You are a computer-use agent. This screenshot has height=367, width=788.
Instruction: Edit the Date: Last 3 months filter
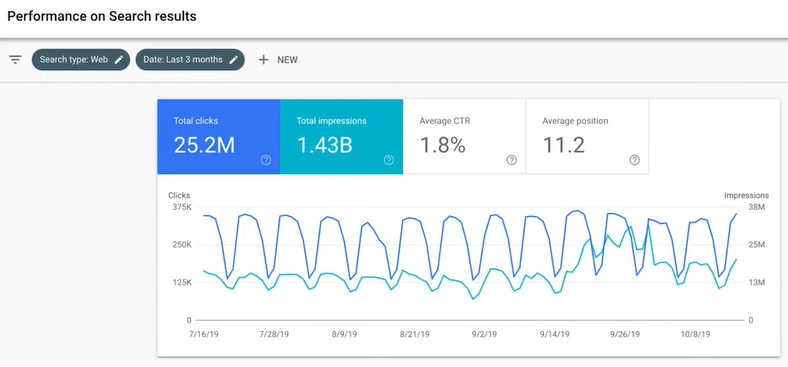tap(190, 60)
